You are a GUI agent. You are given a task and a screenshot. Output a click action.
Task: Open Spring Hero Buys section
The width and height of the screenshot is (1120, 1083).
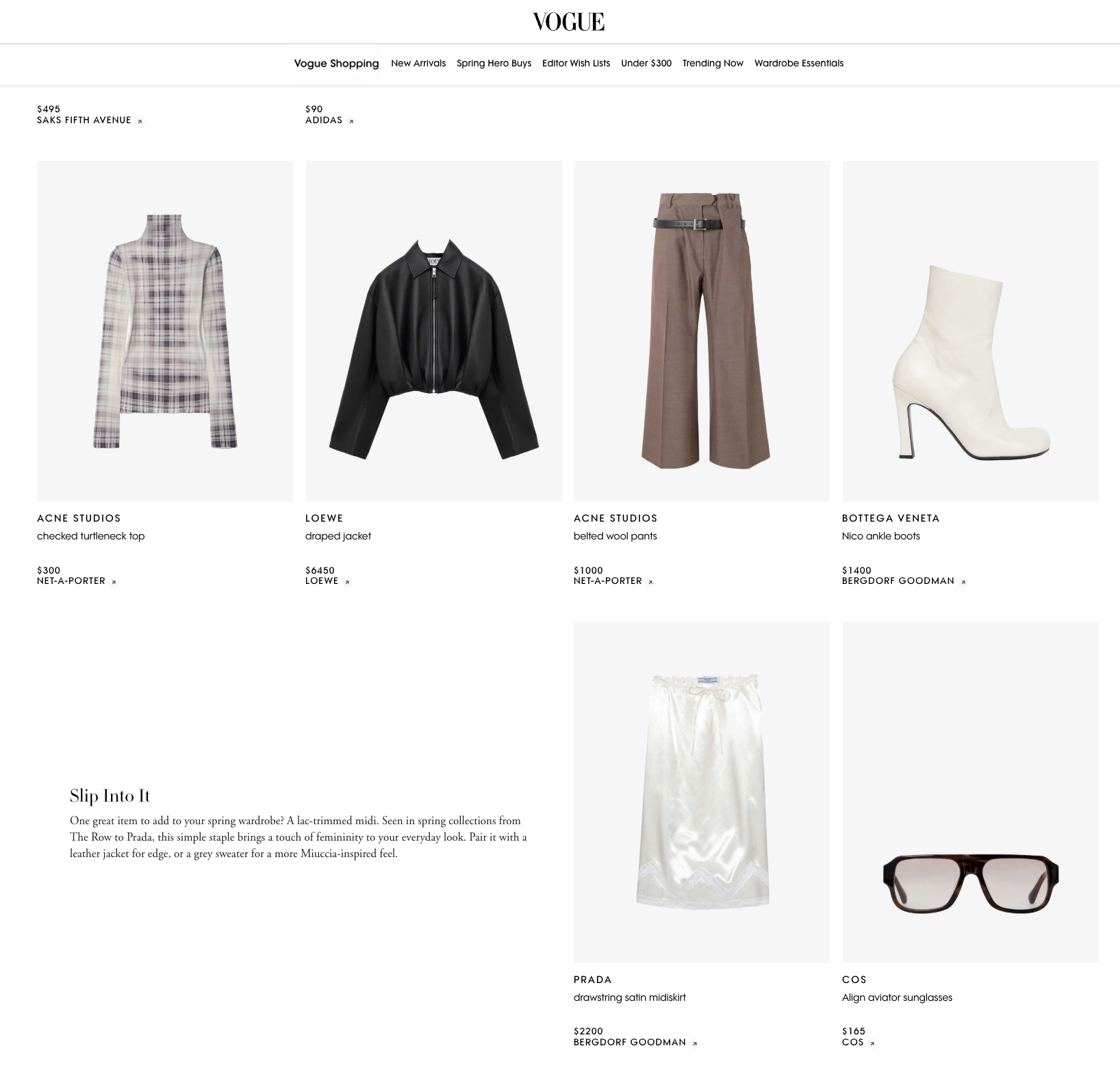click(494, 63)
